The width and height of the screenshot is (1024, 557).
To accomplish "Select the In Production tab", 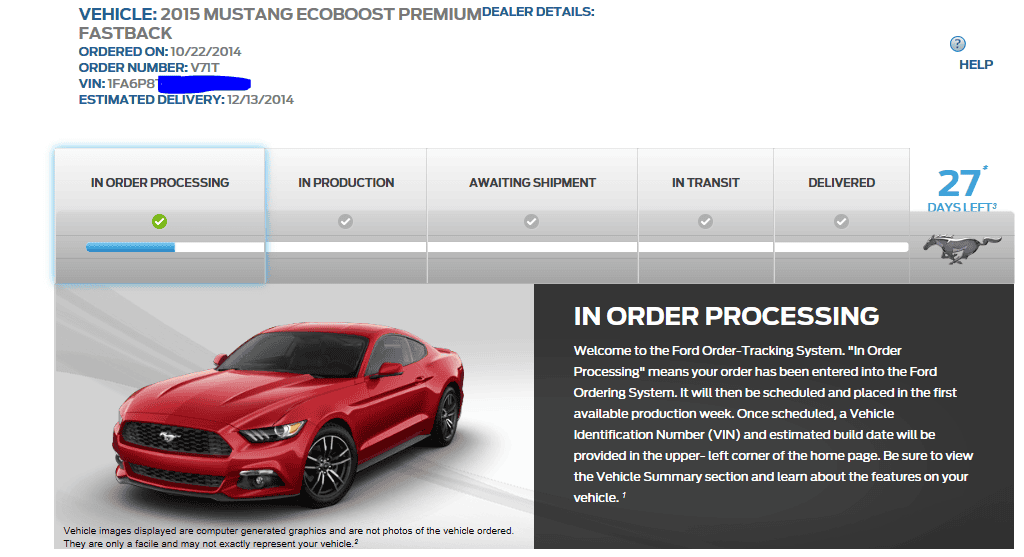I will coord(346,215).
